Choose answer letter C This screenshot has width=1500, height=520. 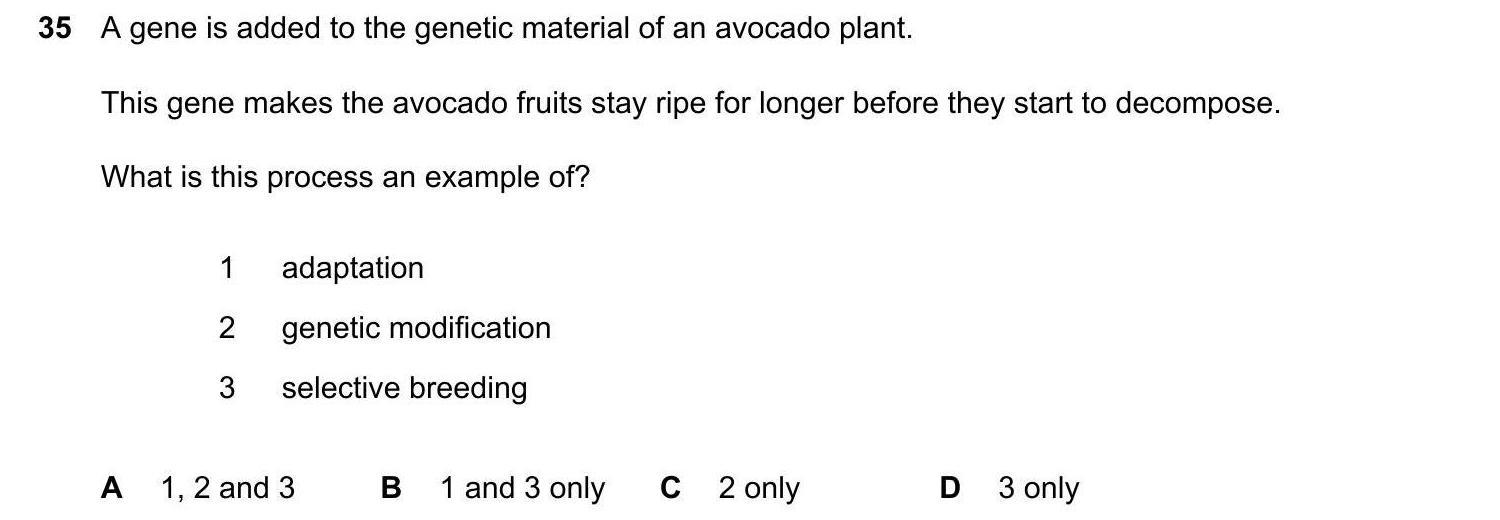coord(670,488)
